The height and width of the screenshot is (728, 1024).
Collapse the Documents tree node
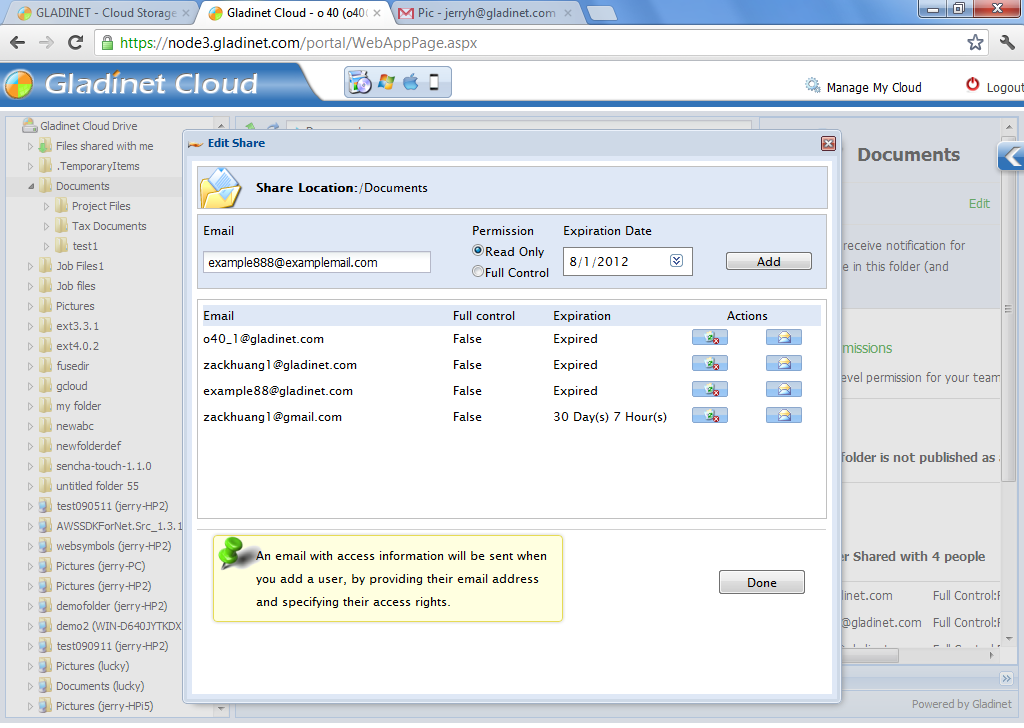[x=30, y=186]
